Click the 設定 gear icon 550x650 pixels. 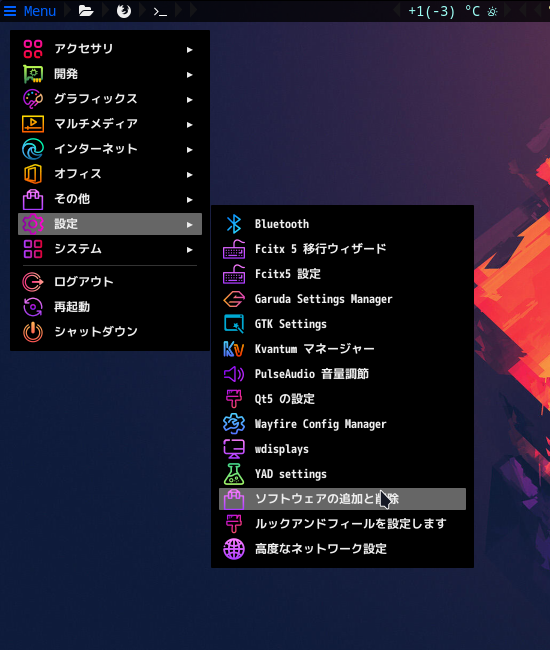point(33,224)
